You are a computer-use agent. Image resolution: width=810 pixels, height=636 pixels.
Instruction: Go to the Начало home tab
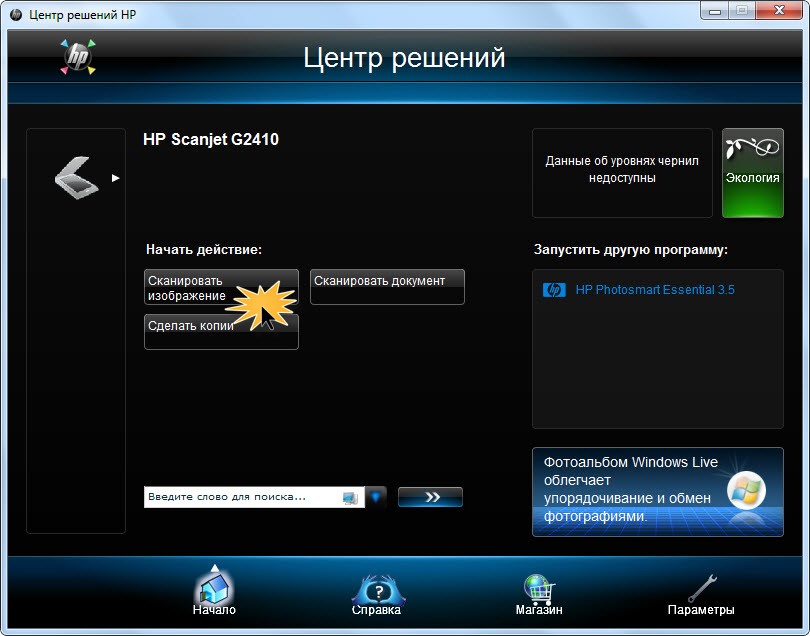click(214, 592)
